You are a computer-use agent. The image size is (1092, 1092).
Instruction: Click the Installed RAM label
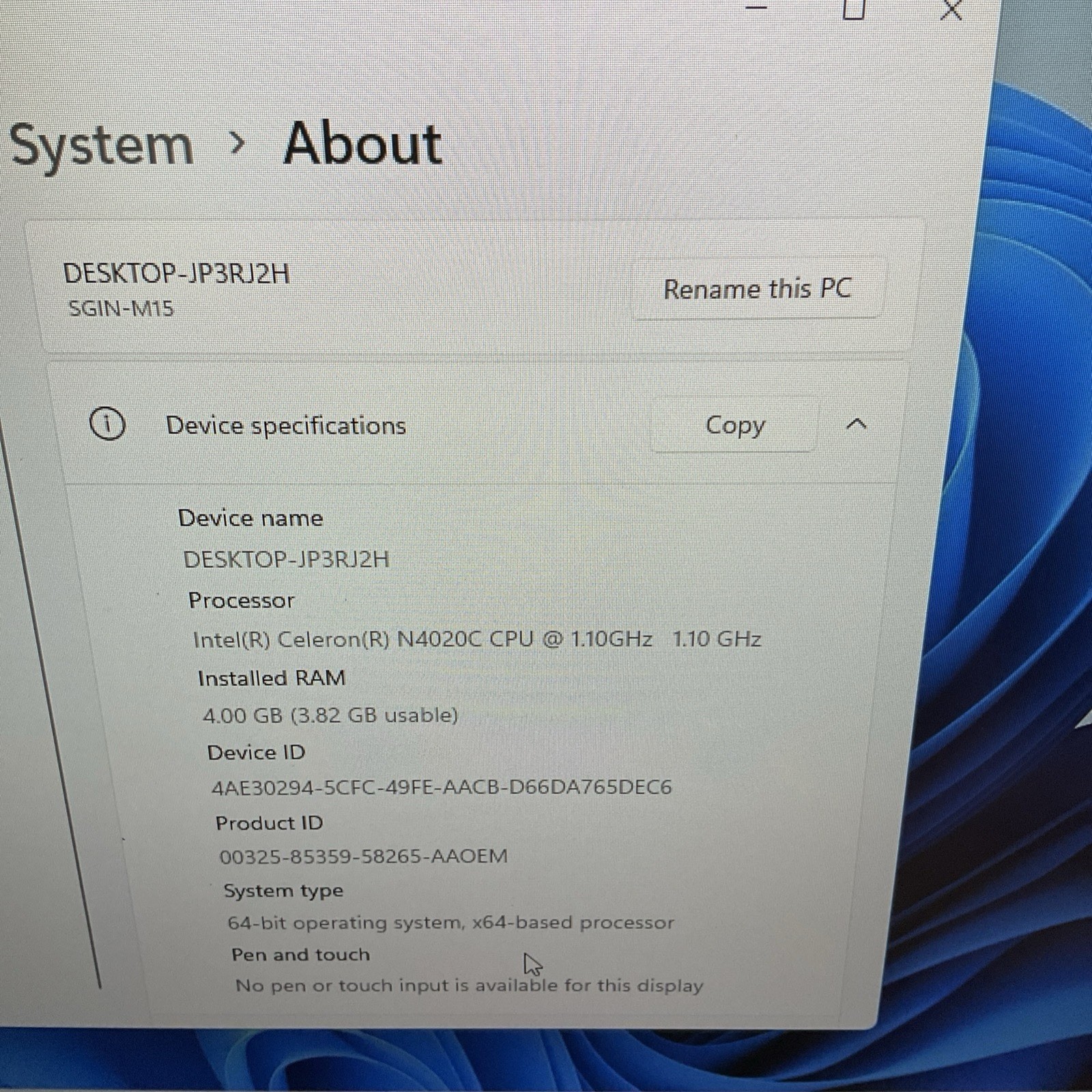click(272, 678)
